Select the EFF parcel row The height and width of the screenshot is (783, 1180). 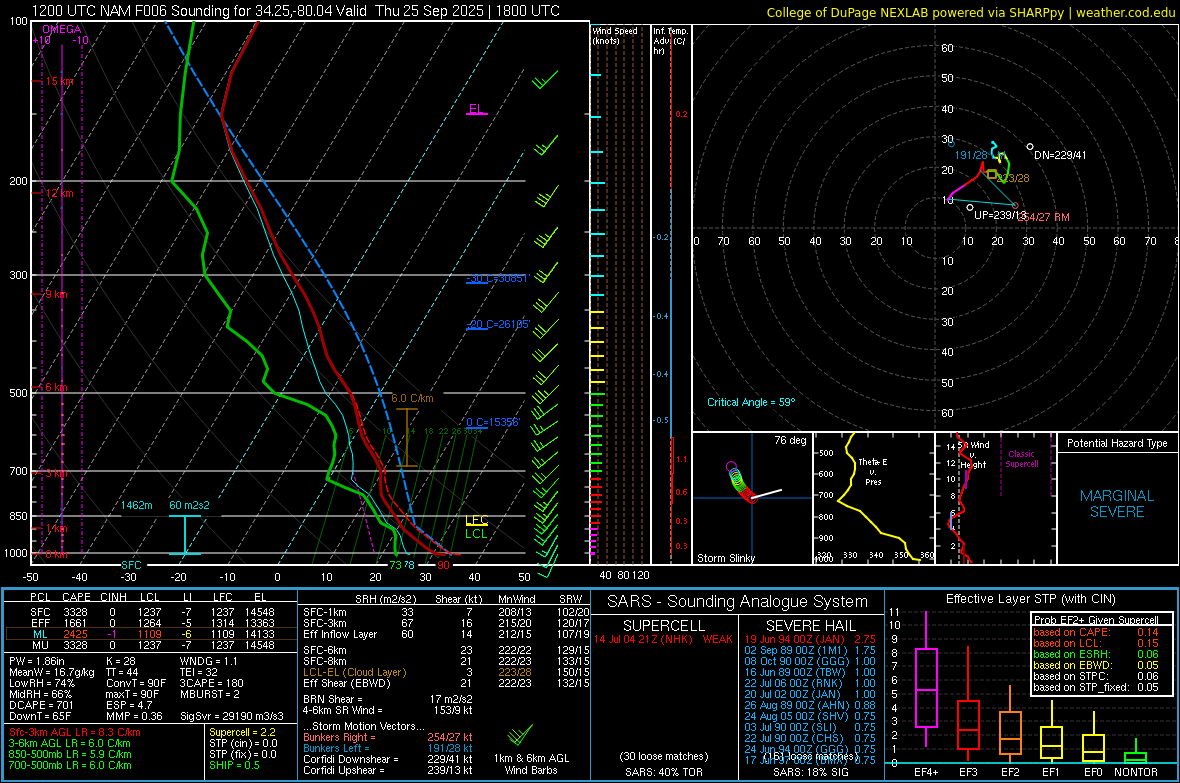[x=151, y=623]
